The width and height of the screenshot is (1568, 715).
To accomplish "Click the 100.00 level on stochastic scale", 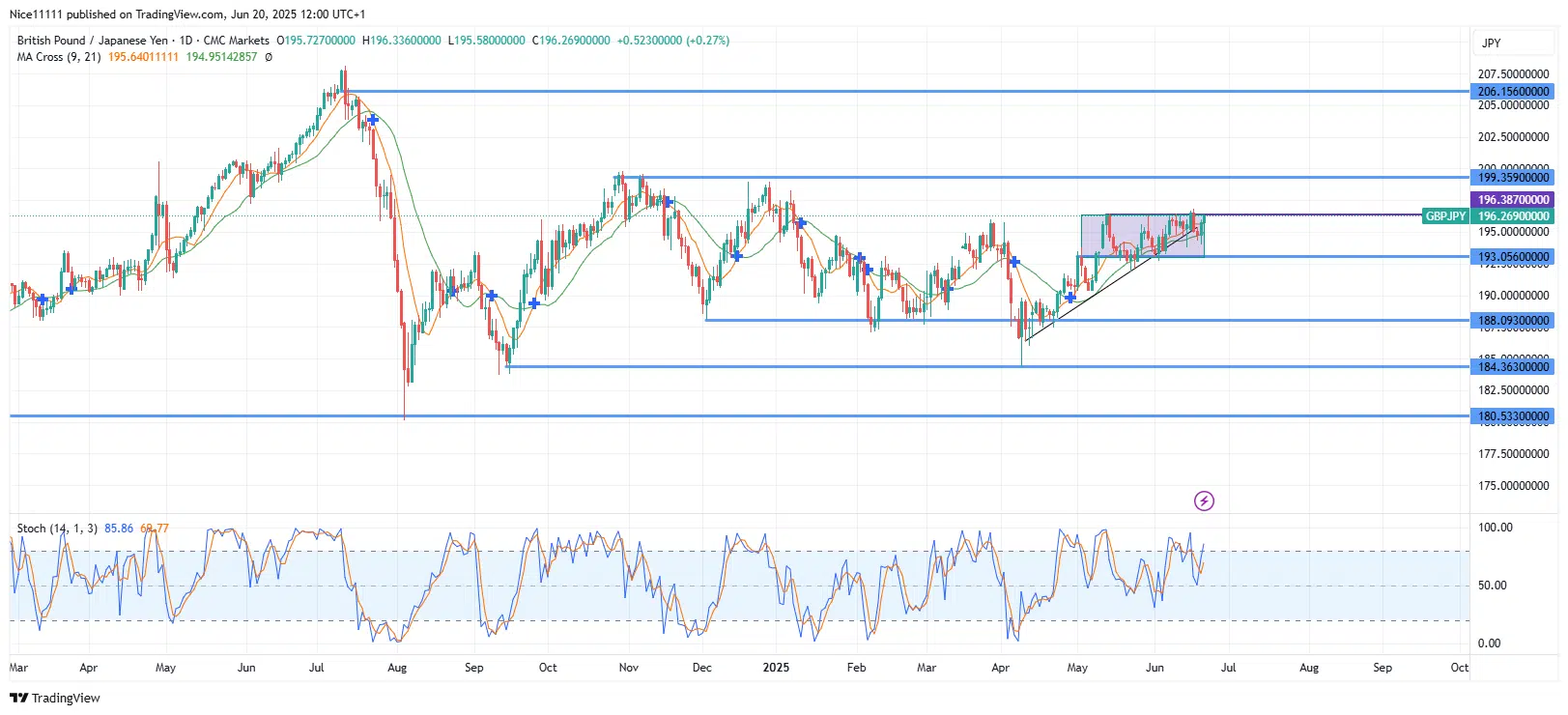I will pyautogui.click(x=1495, y=528).
